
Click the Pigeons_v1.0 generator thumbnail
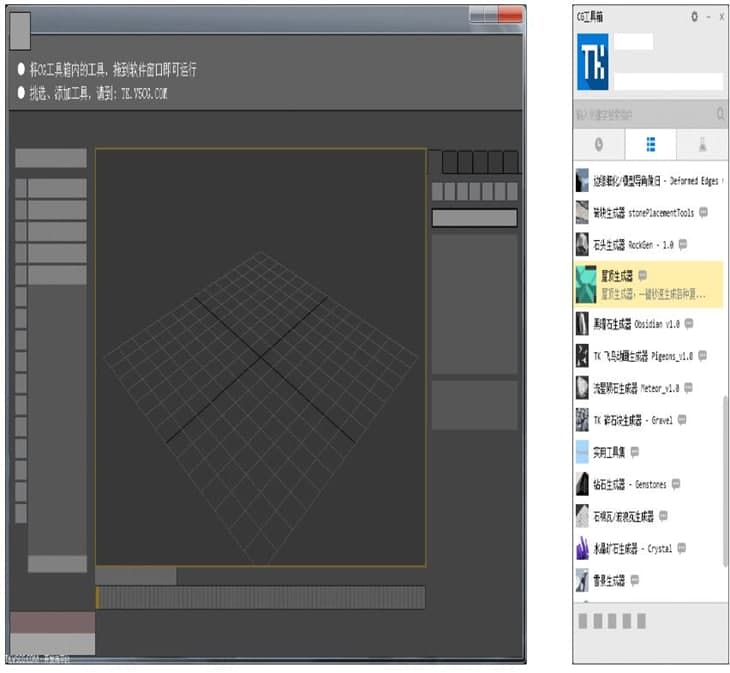pyautogui.click(x=582, y=356)
